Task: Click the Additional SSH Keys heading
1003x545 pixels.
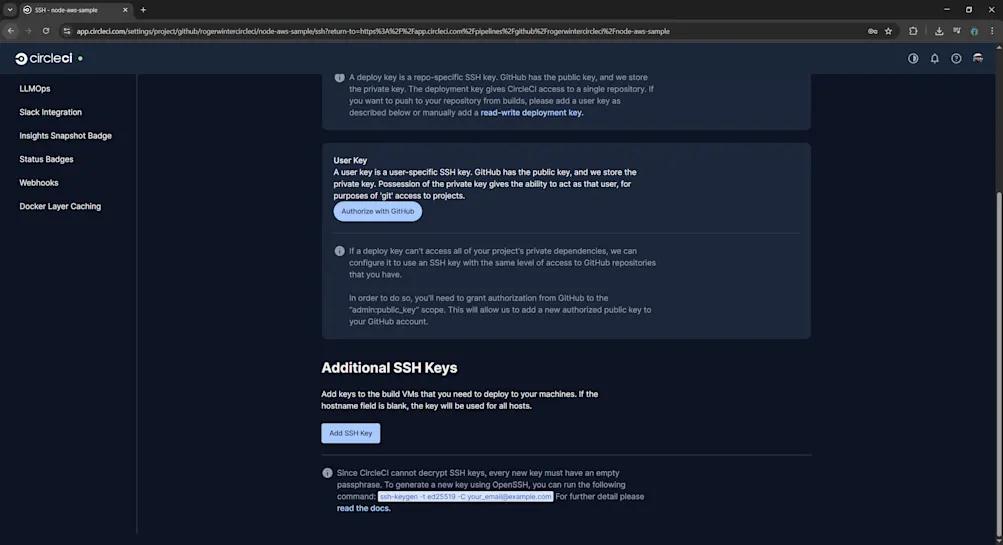Action: (389, 368)
